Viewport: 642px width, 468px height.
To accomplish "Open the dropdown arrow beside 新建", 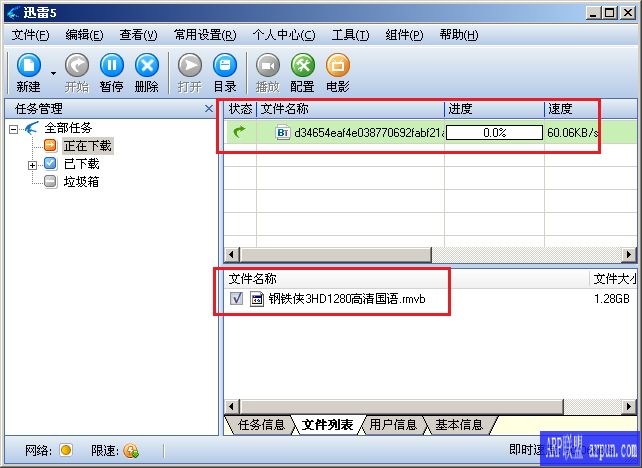I will click(x=53, y=74).
